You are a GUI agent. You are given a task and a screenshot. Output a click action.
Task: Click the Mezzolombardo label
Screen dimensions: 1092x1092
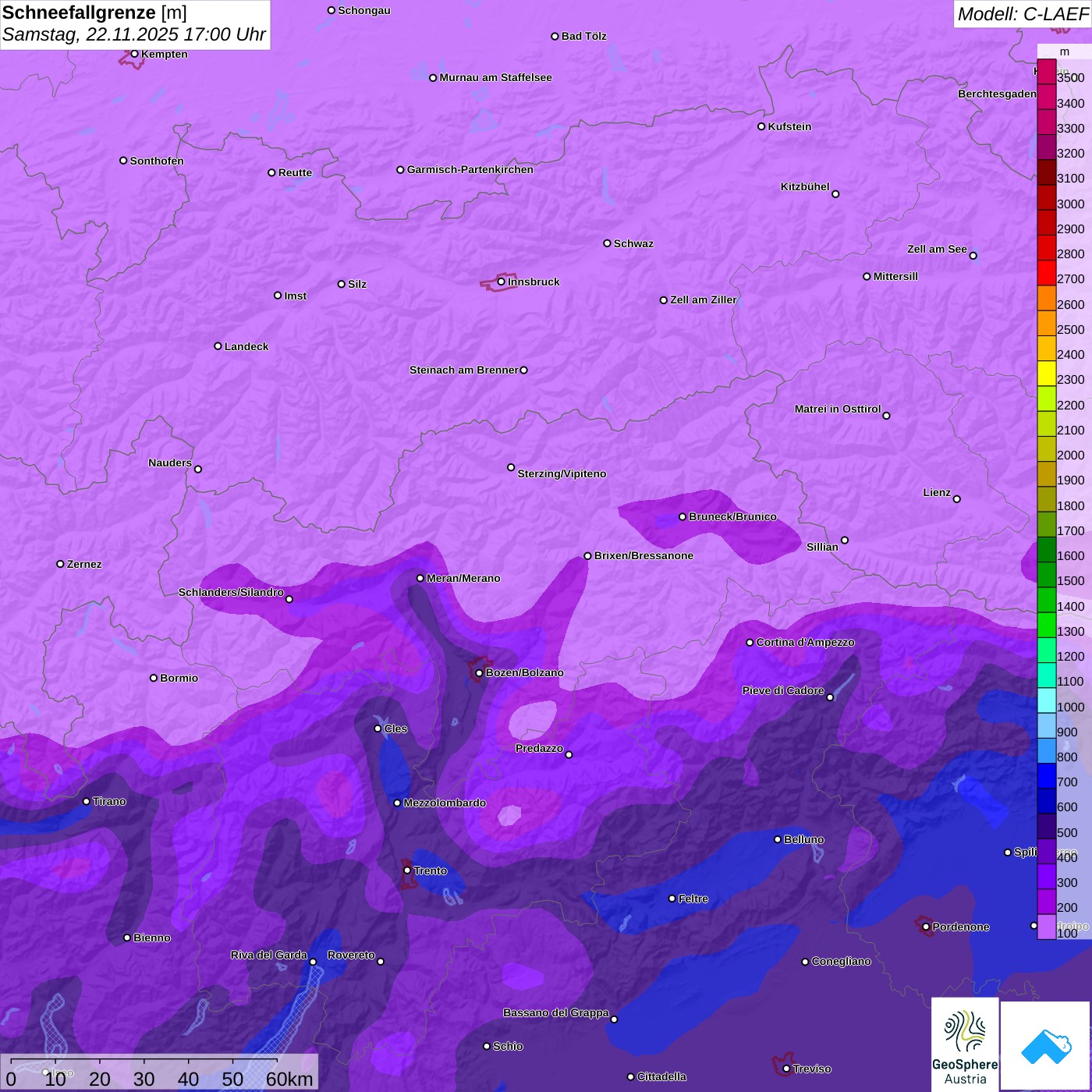click(445, 803)
